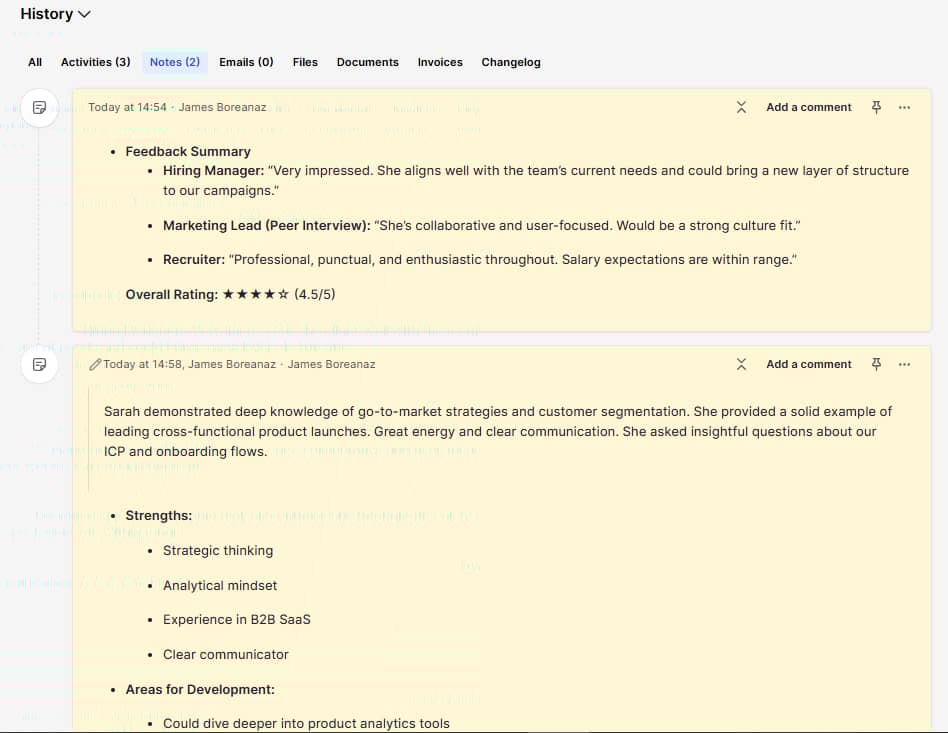Click the note icon beside the first note
Screen dimensions: 948x733
click(x=39, y=108)
